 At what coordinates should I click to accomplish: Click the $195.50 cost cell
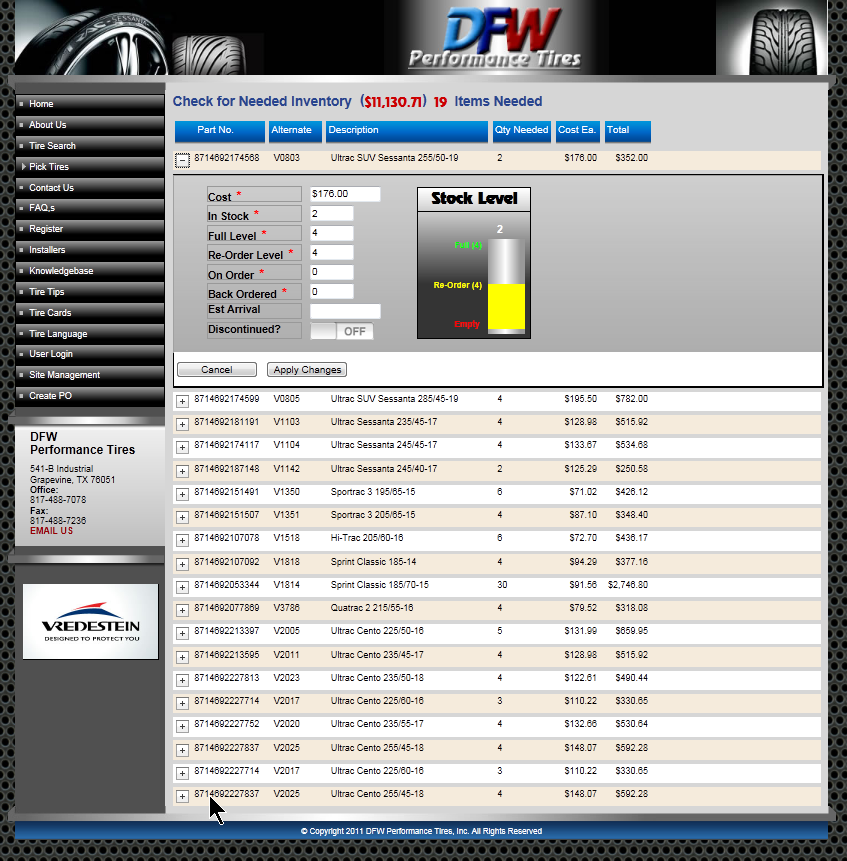580,399
